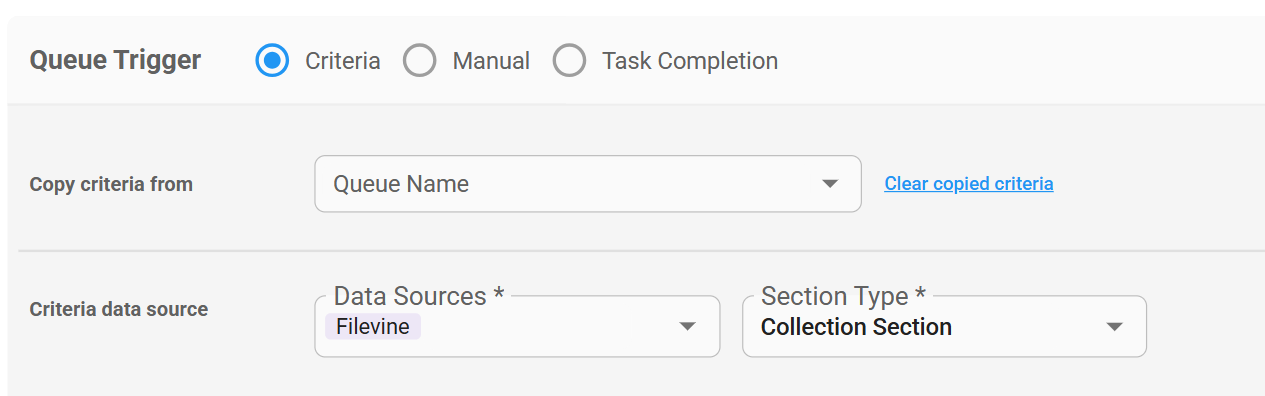The width and height of the screenshot is (1265, 396).
Task: Open the Section Type dropdown
Action: pos(944,326)
